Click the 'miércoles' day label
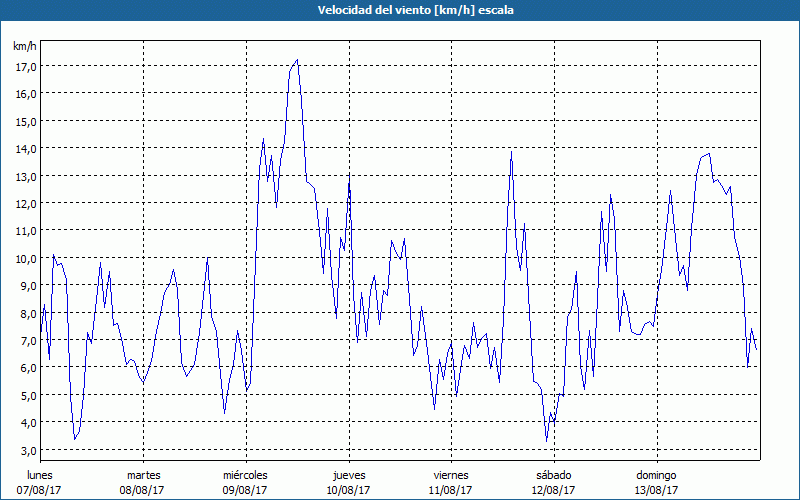Screen dimensions: 800x500 pos(245,475)
